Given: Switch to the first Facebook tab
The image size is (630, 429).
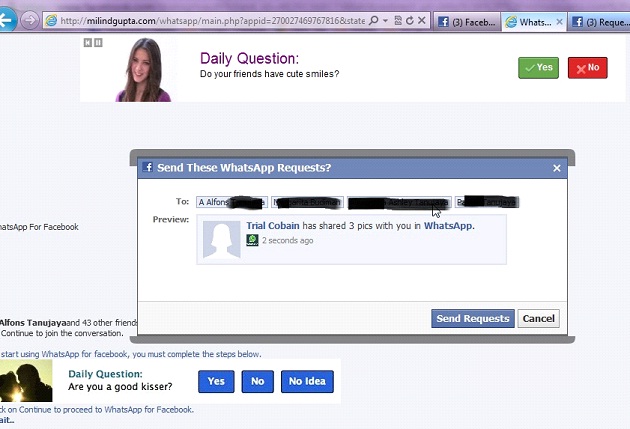Looking at the screenshot, I should [x=466, y=20].
